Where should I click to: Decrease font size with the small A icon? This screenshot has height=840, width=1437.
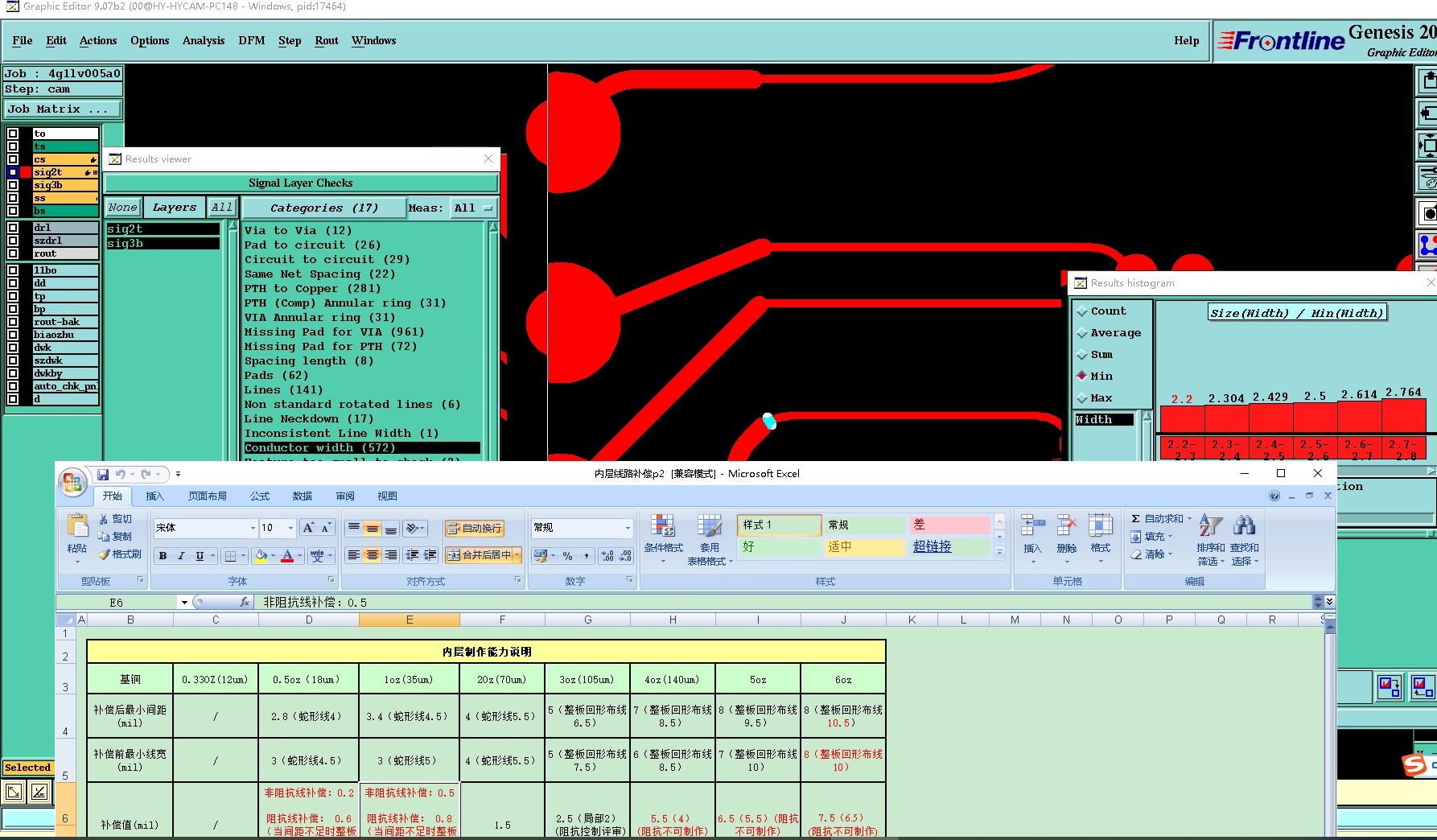pyautogui.click(x=325, y=528)
